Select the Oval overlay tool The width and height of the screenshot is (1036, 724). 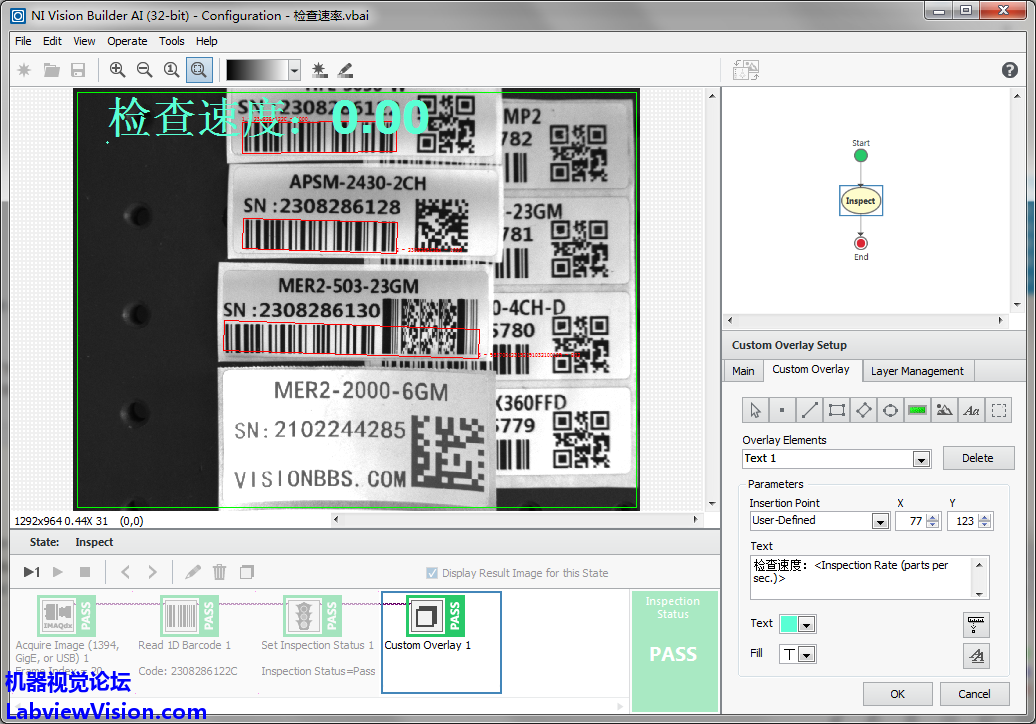coord(891,410)
